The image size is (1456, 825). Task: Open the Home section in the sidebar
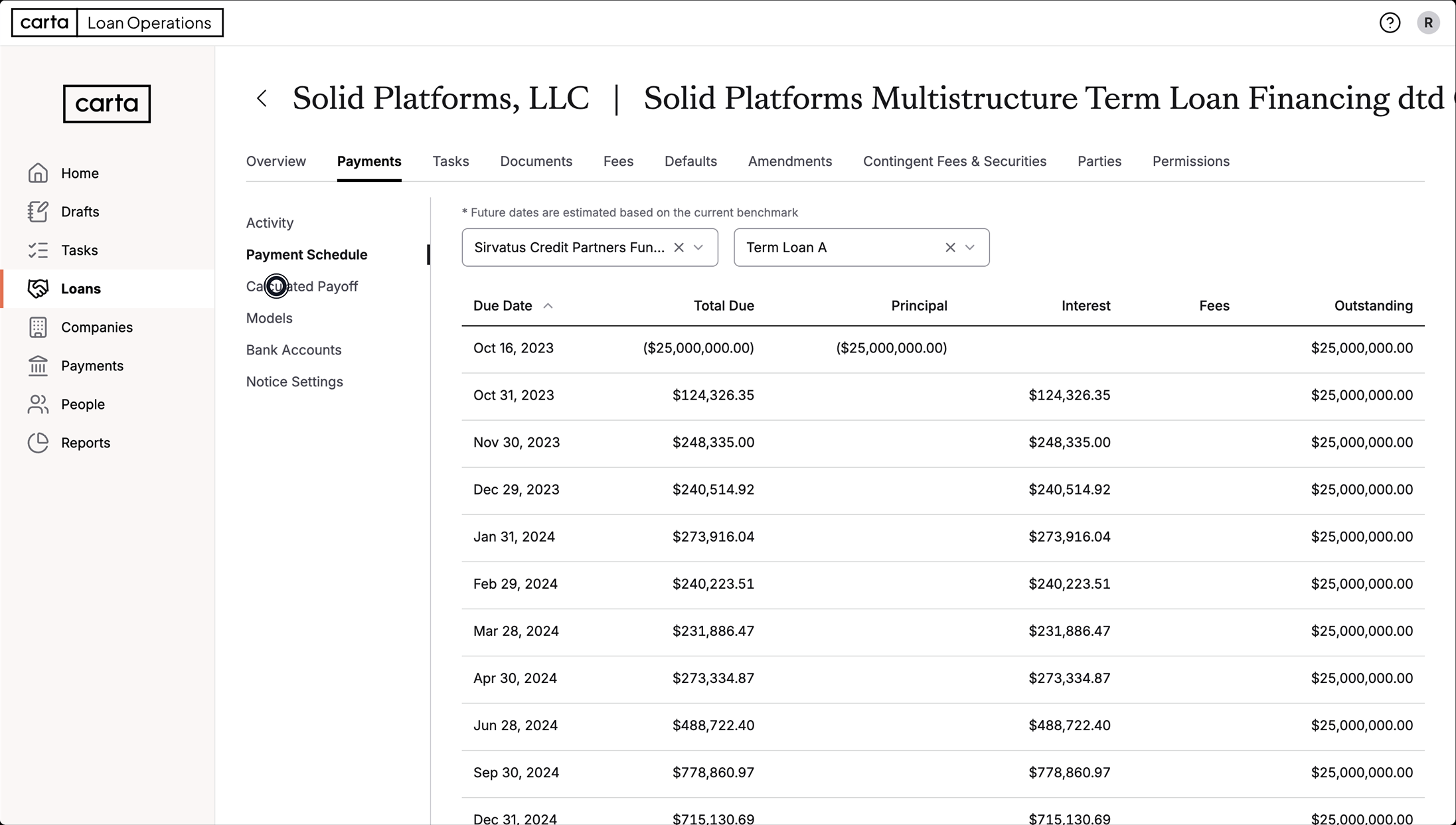(39, 173)
